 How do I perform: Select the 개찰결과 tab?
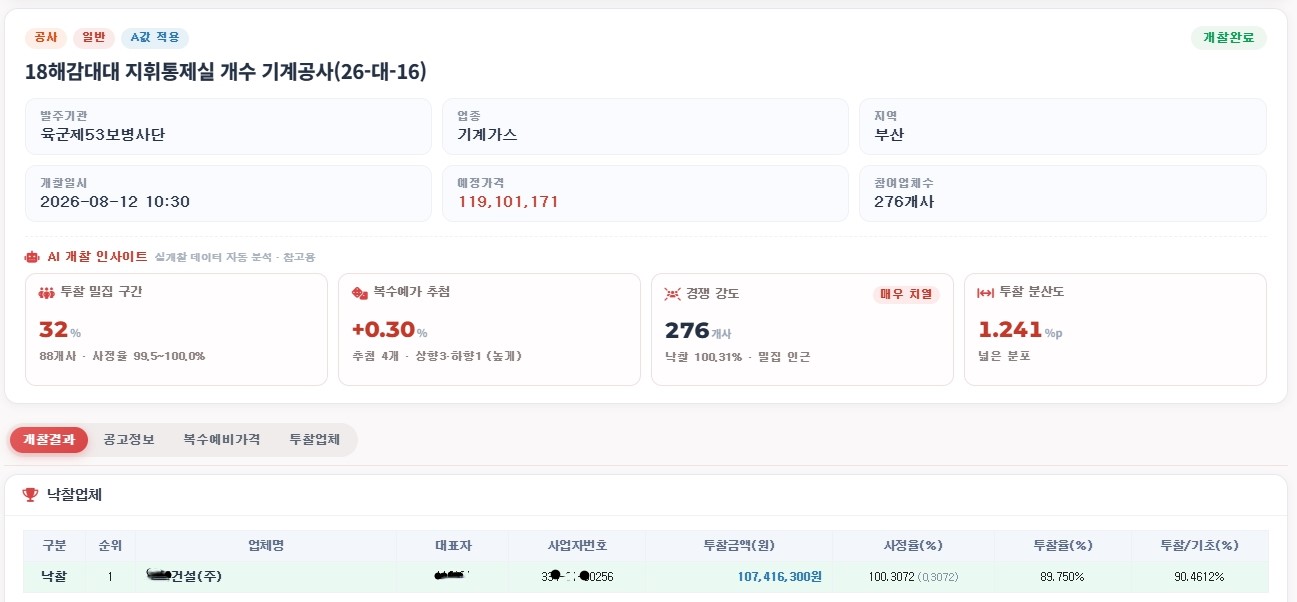pyautogui.click(x=49, y=440)
